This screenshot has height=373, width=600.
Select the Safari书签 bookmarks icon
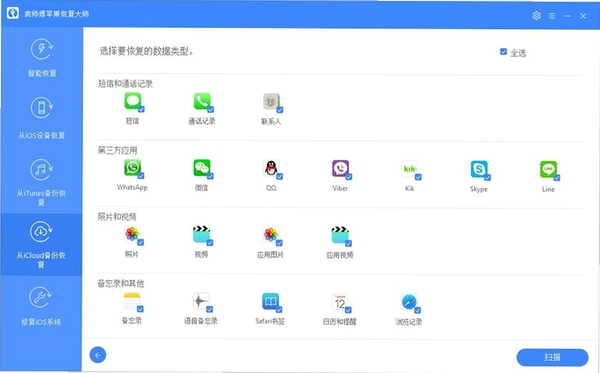271,301
